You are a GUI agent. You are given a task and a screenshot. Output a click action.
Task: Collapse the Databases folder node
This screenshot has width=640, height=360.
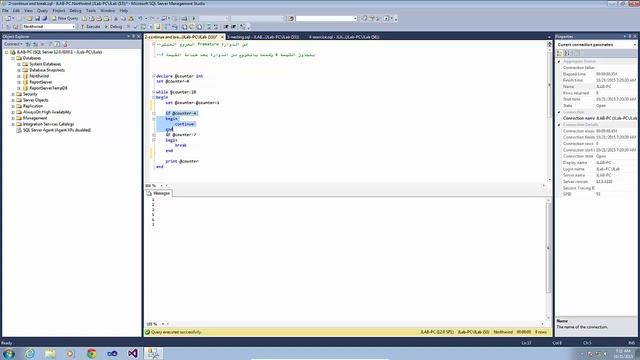click(13, 58)
